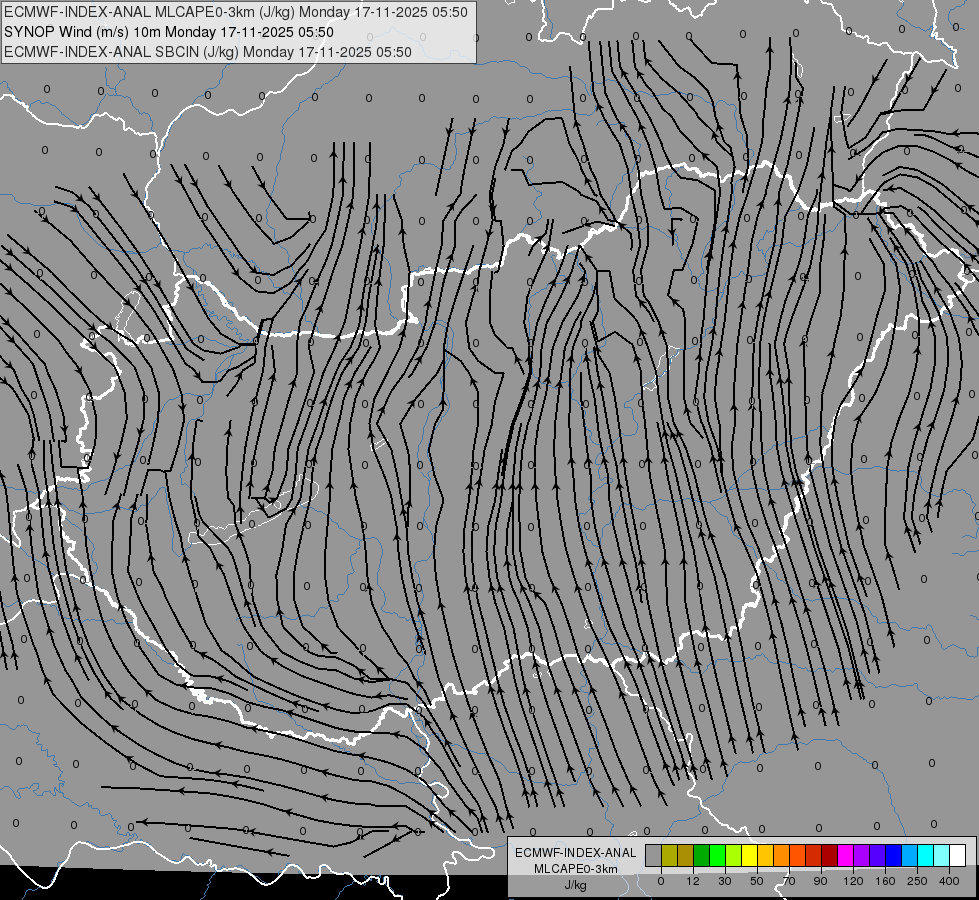Pick the indigo-violet legend swatch before 160

pyautogui.click(x=878, y=855)
